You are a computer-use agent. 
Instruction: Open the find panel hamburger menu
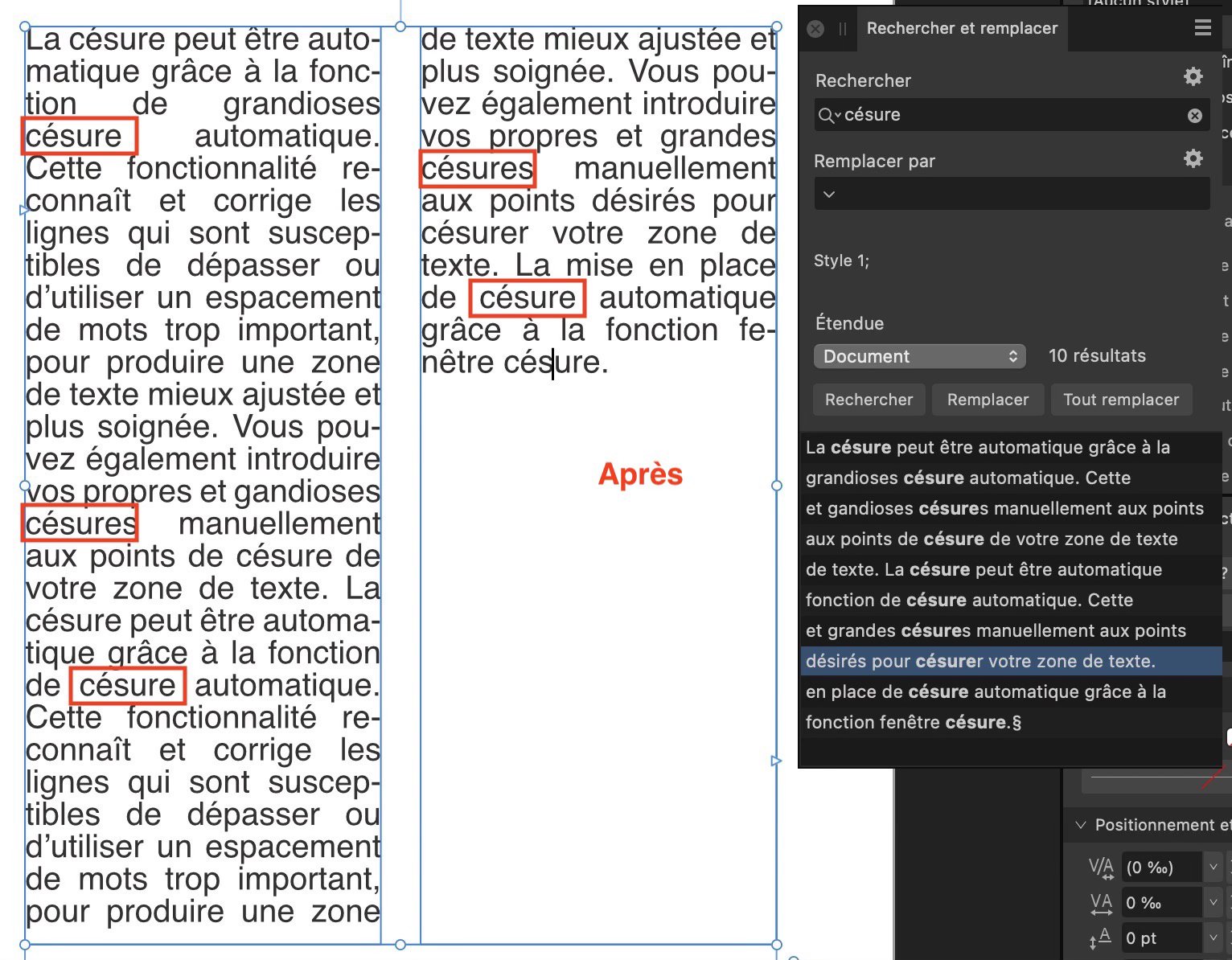(1203, 28)
